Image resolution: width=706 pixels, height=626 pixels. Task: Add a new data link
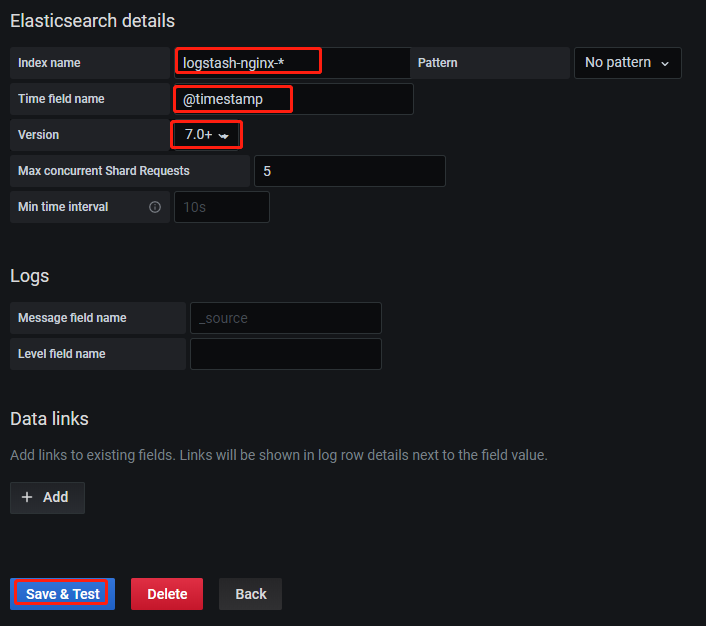[x=47, y=498]
